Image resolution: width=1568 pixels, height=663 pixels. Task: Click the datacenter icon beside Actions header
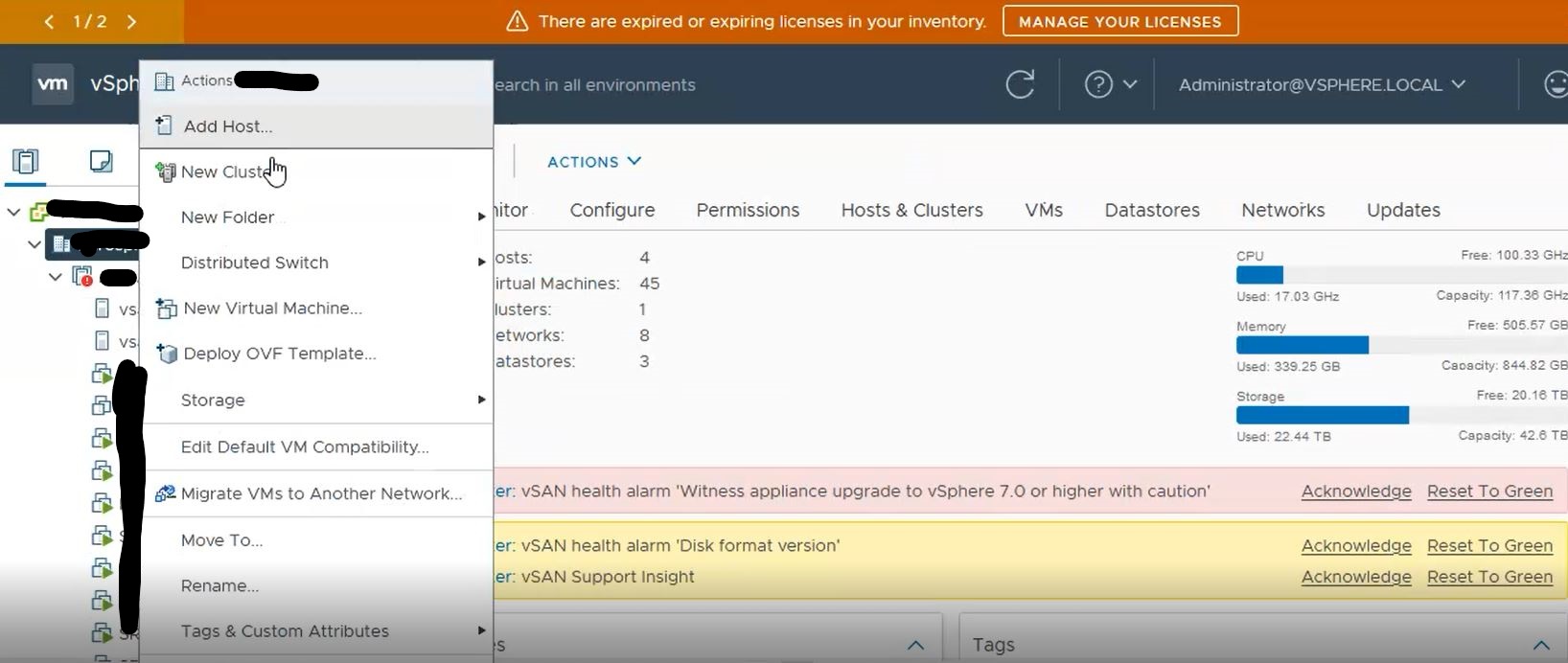tap(164, 81)
